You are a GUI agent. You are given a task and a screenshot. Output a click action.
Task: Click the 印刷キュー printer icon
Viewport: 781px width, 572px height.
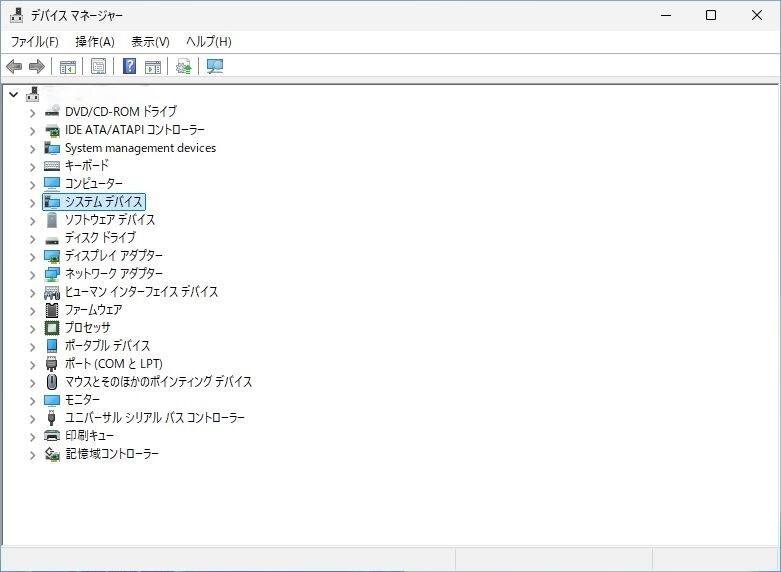tap(52, 436)
